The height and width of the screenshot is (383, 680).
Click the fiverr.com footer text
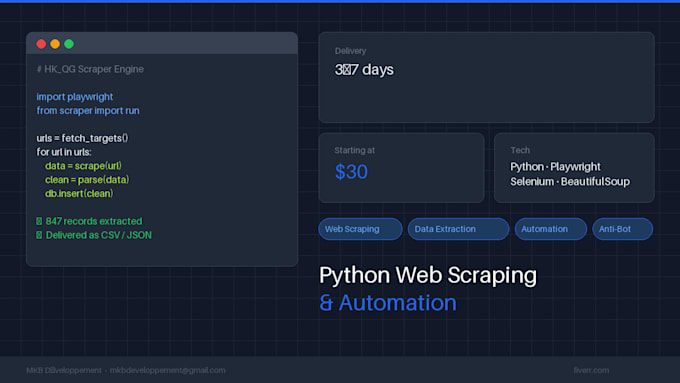(591, 370)
